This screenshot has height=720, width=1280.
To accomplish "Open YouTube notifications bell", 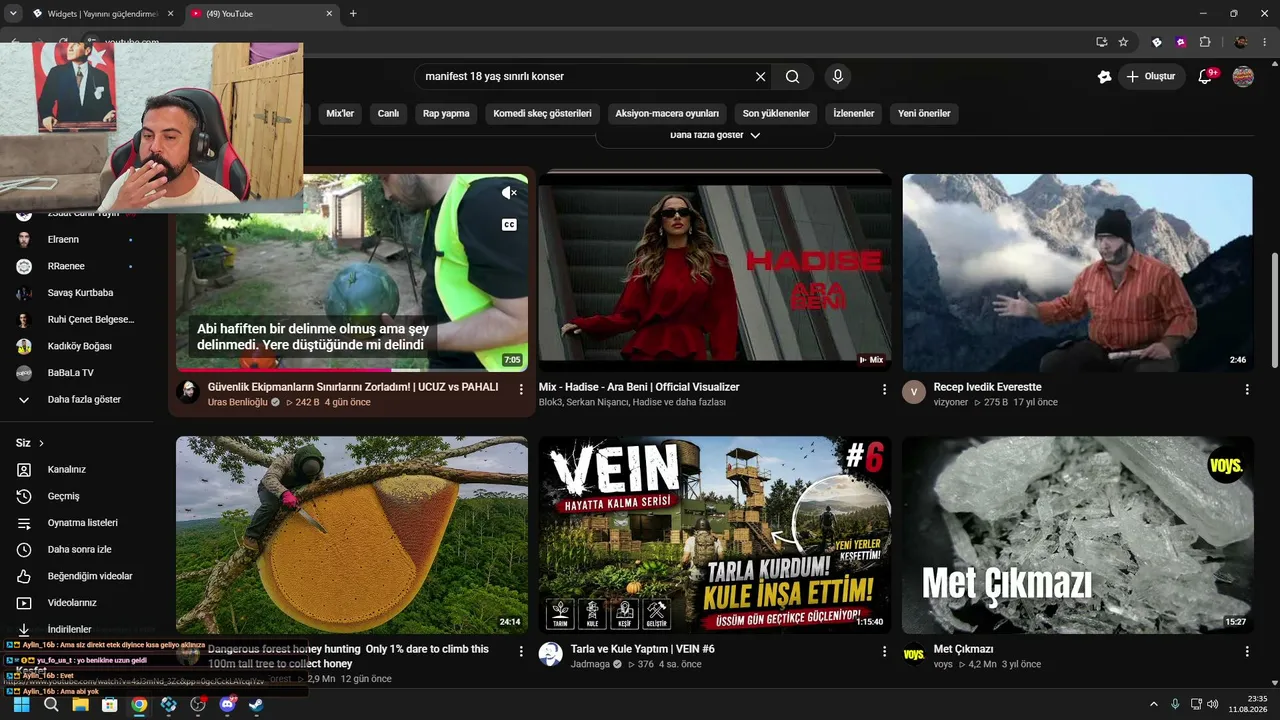I will point(1205,76).
